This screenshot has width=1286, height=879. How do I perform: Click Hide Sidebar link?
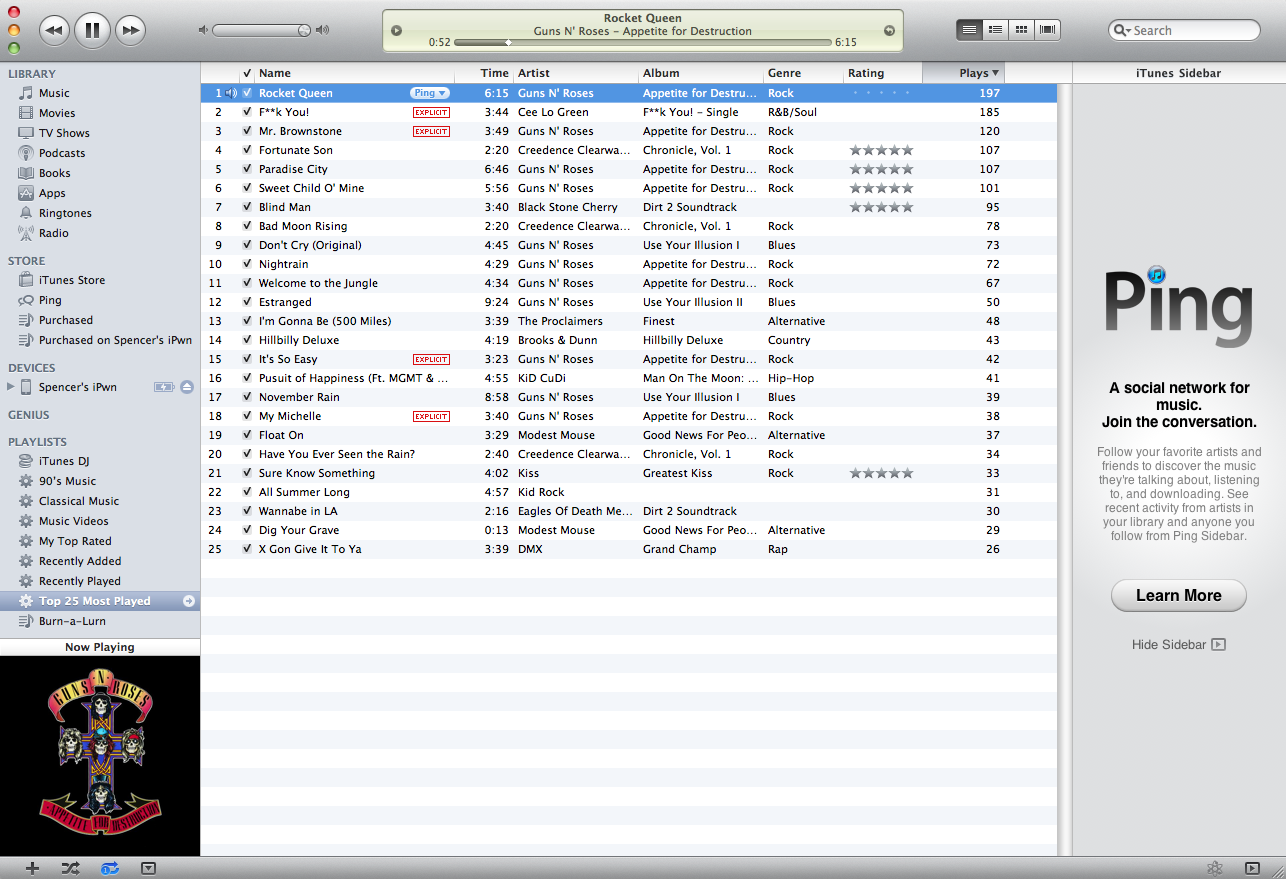(x=1178, y=645)
